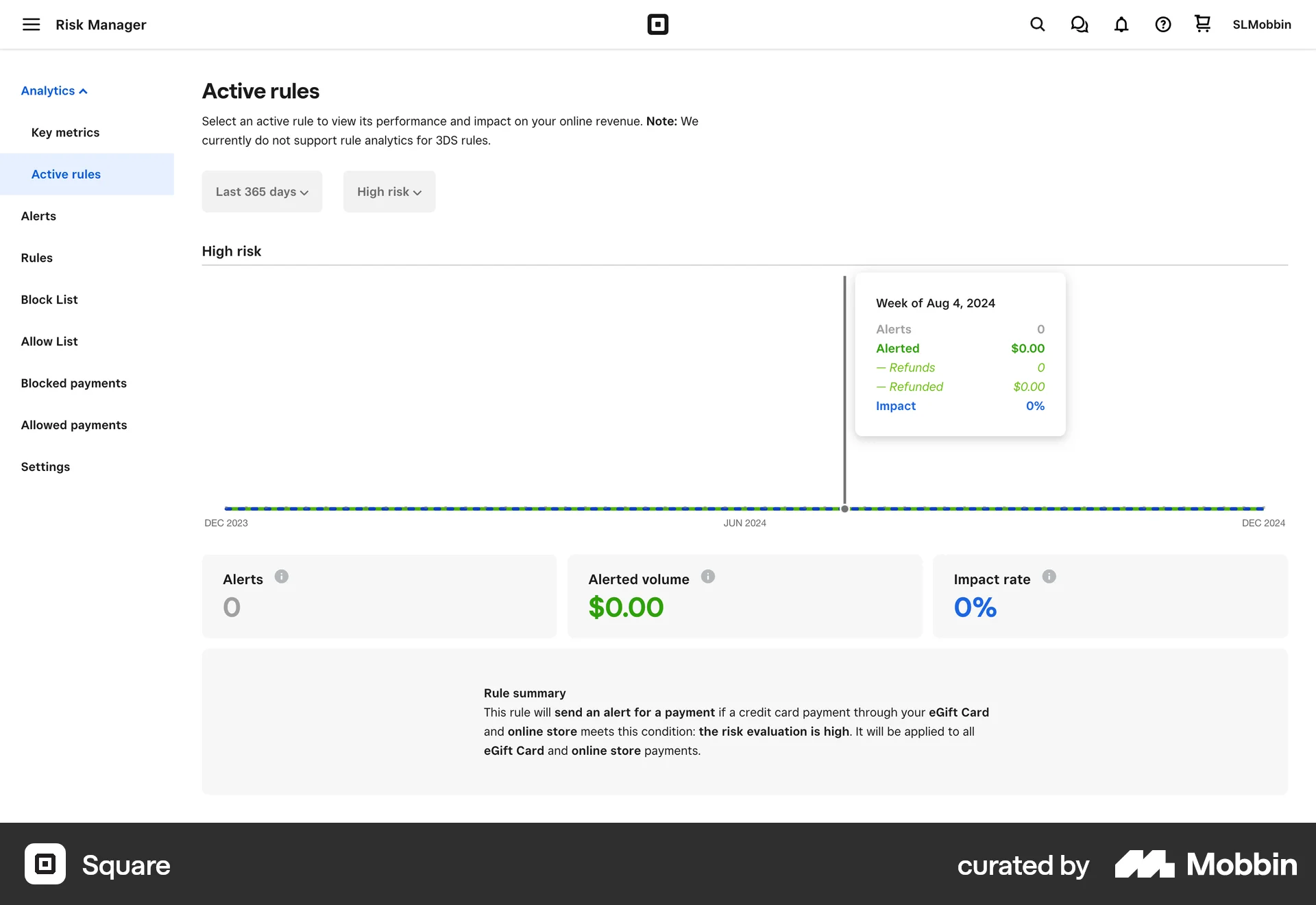View notifications via the bell icon
The height and width of the screenshot is (905, 1316).
coord(1121,24)
